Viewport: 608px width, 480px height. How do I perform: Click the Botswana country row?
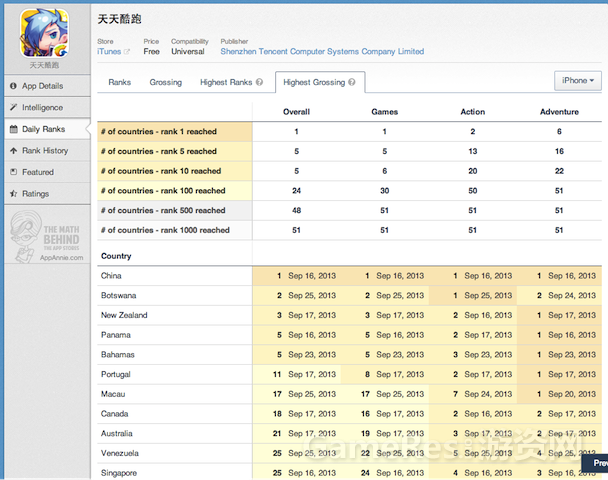[x=349, y=295]
